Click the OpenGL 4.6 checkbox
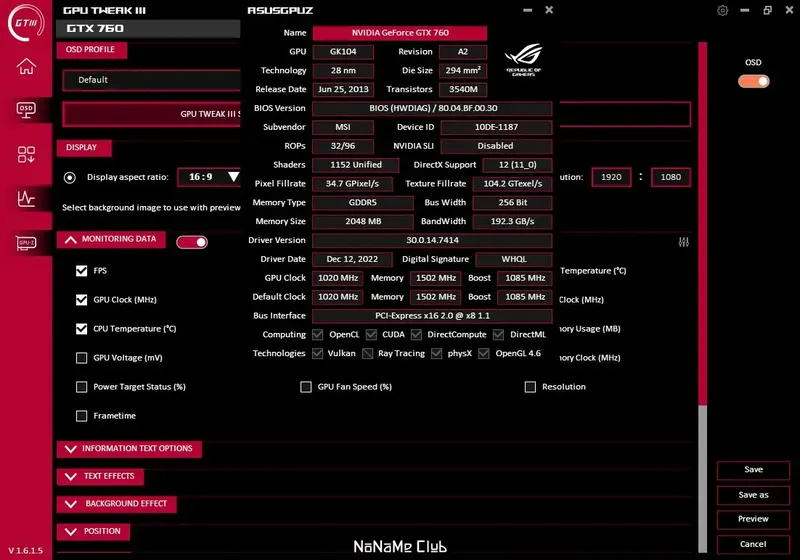 tap(484, 353)
